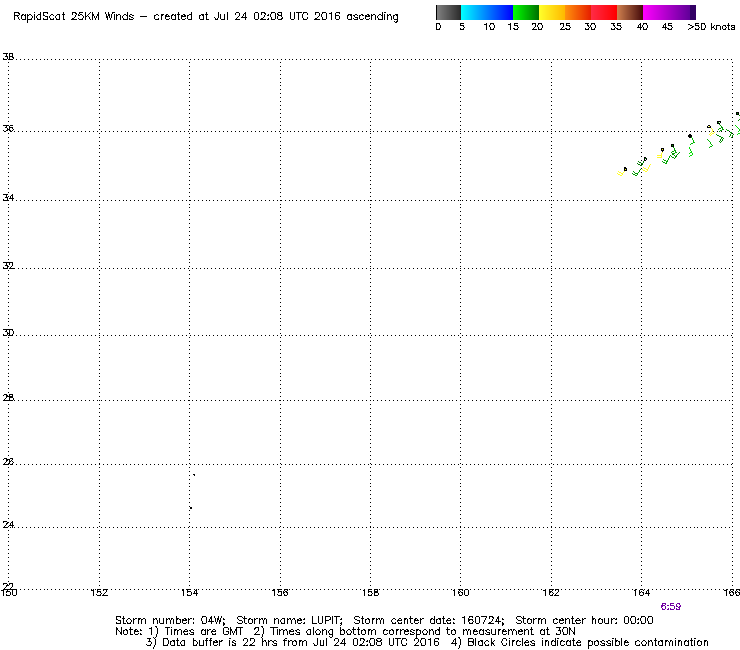This screenshot has width=740, height=650.
Task: Click the "Storm number: 04W;" text
Action: tap(170, 620)
